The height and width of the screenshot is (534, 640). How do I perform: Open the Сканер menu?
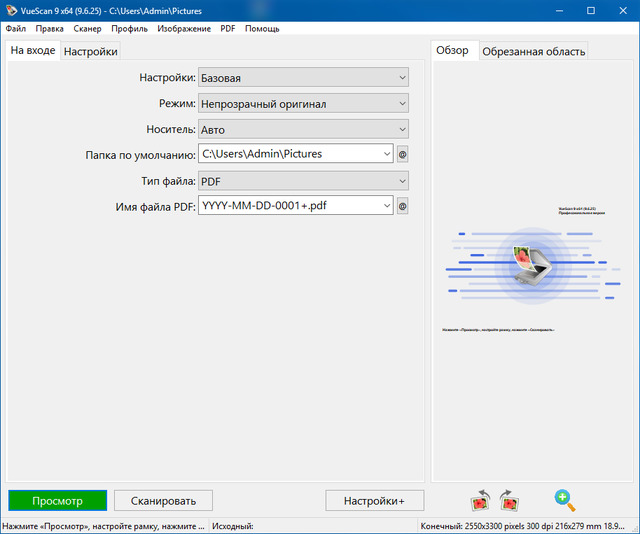pos(87,29)
